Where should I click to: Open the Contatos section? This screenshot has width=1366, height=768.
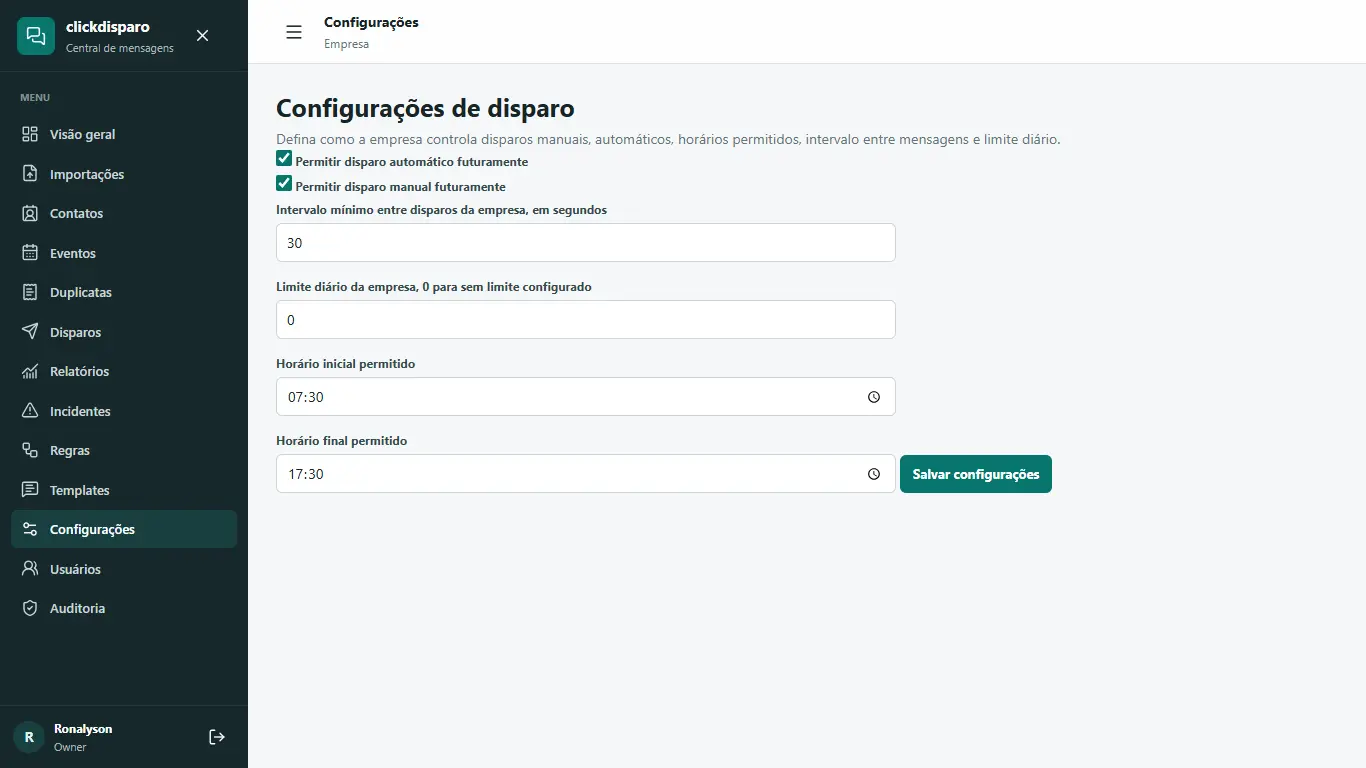coord(124,213)
